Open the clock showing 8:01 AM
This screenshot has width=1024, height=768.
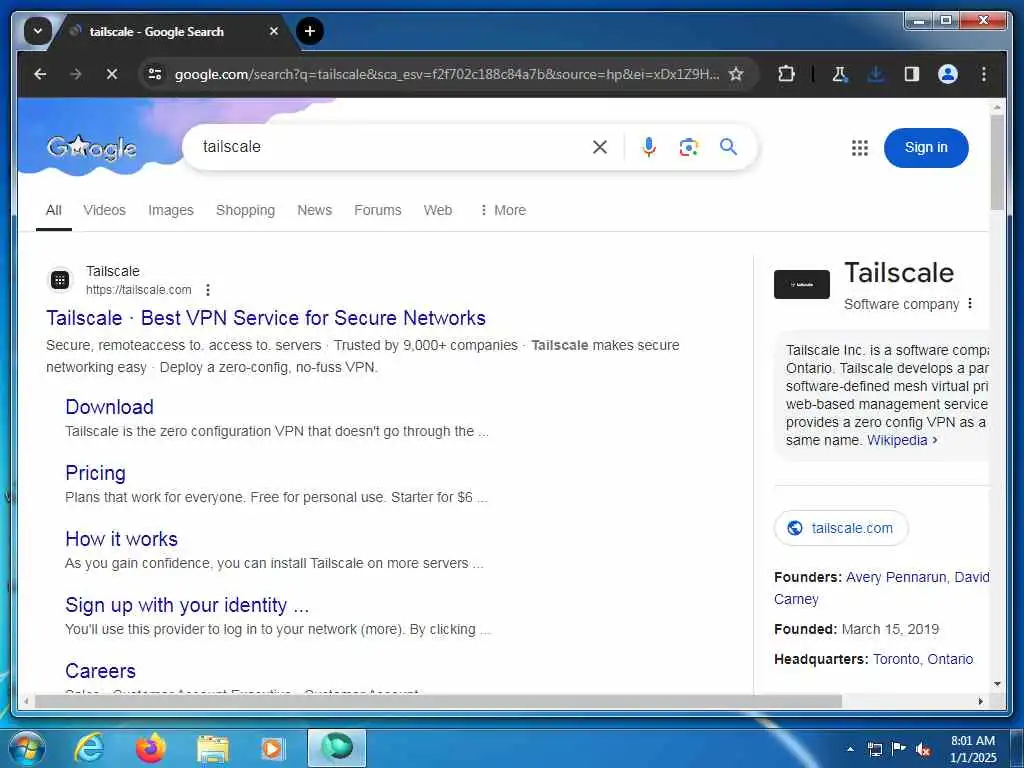point(973,749)
